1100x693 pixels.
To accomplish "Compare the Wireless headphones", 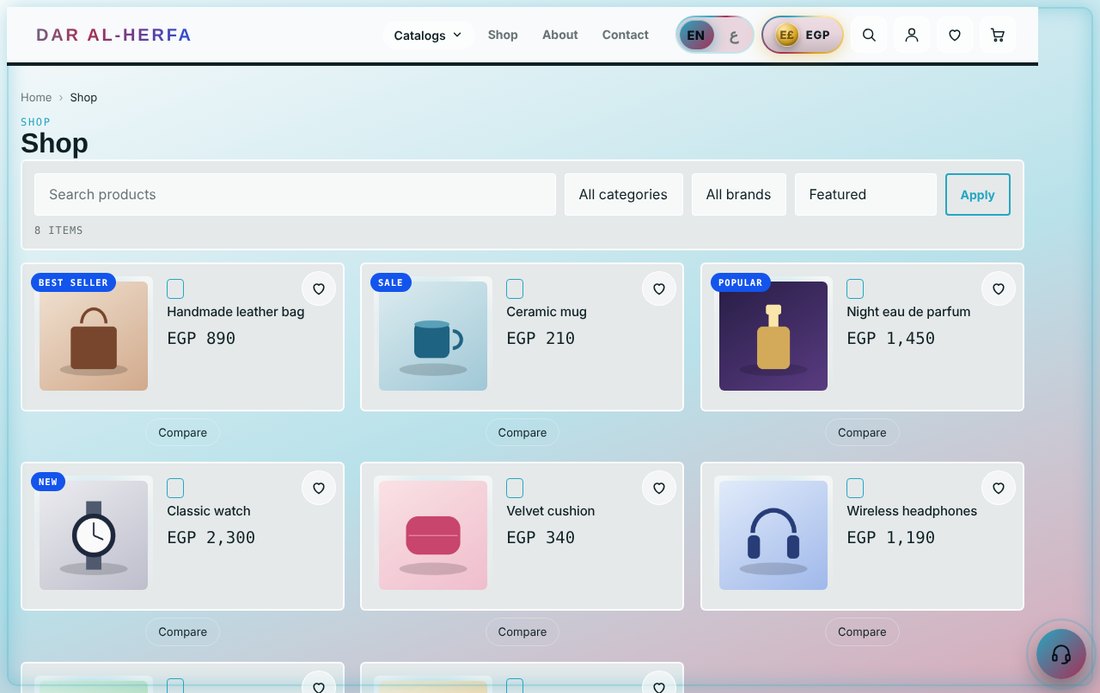I will click(x=862, y=632).
